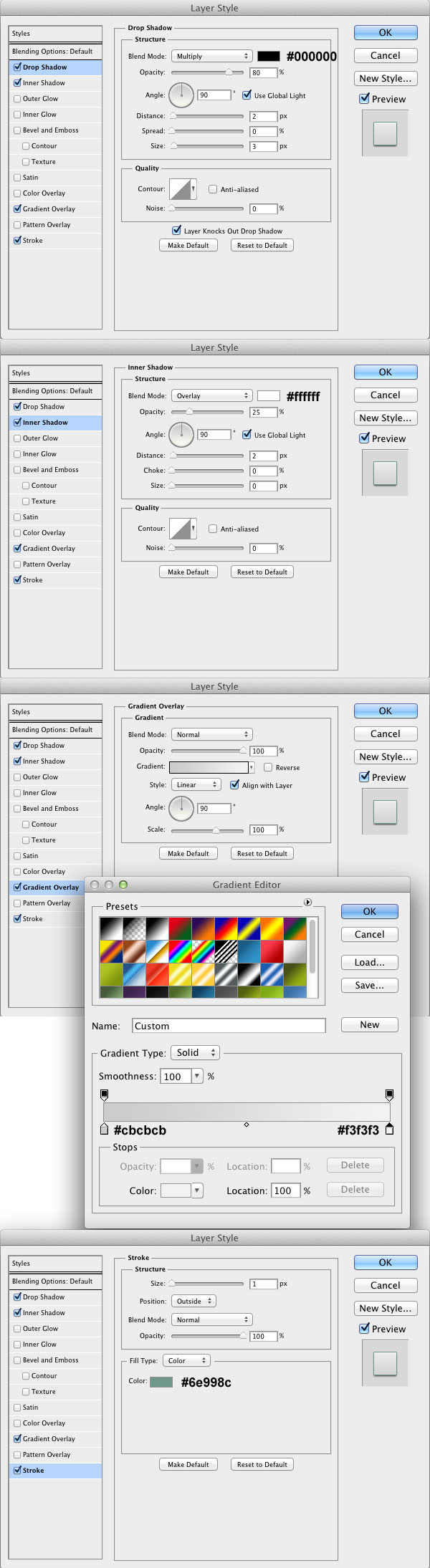Open the Position Outside dropdown
This screenshot has width=430, height=1568.
pos(193,1301)
